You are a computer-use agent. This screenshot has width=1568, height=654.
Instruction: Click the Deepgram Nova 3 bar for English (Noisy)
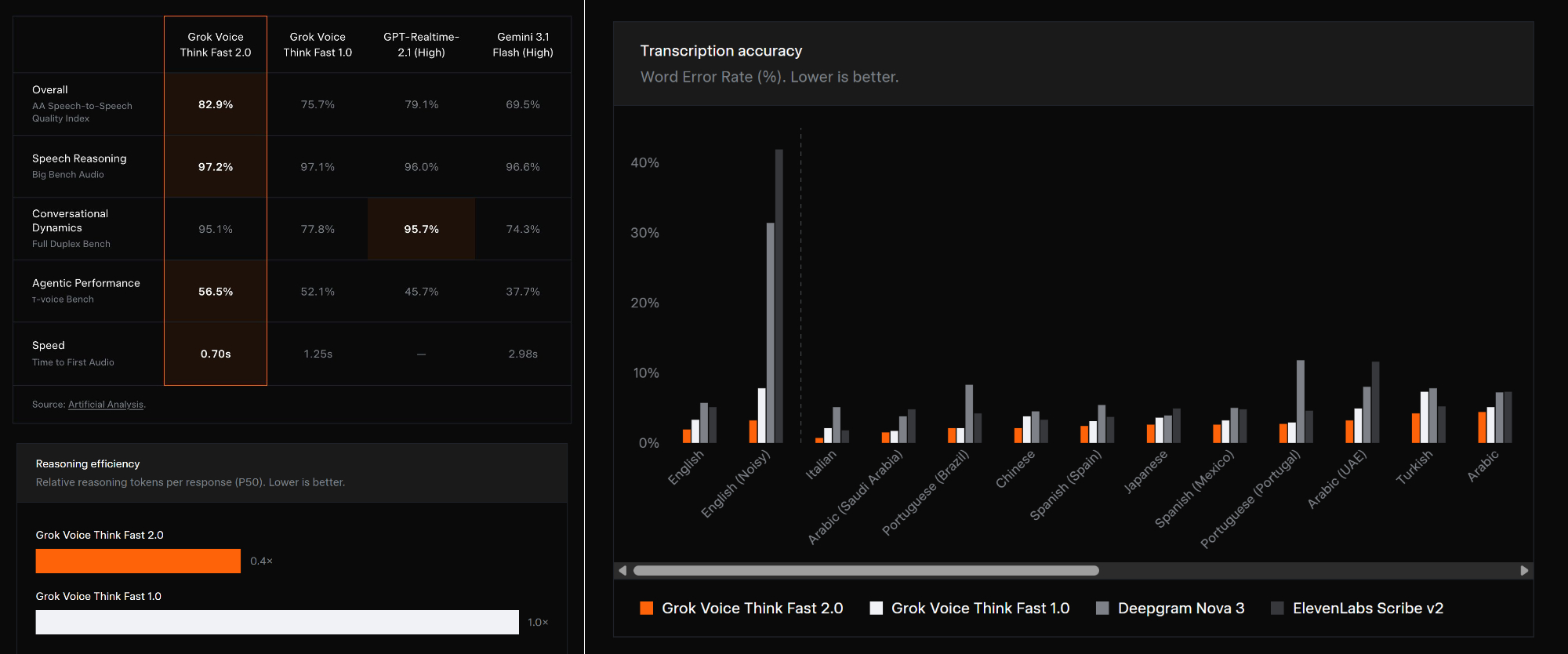771,333
